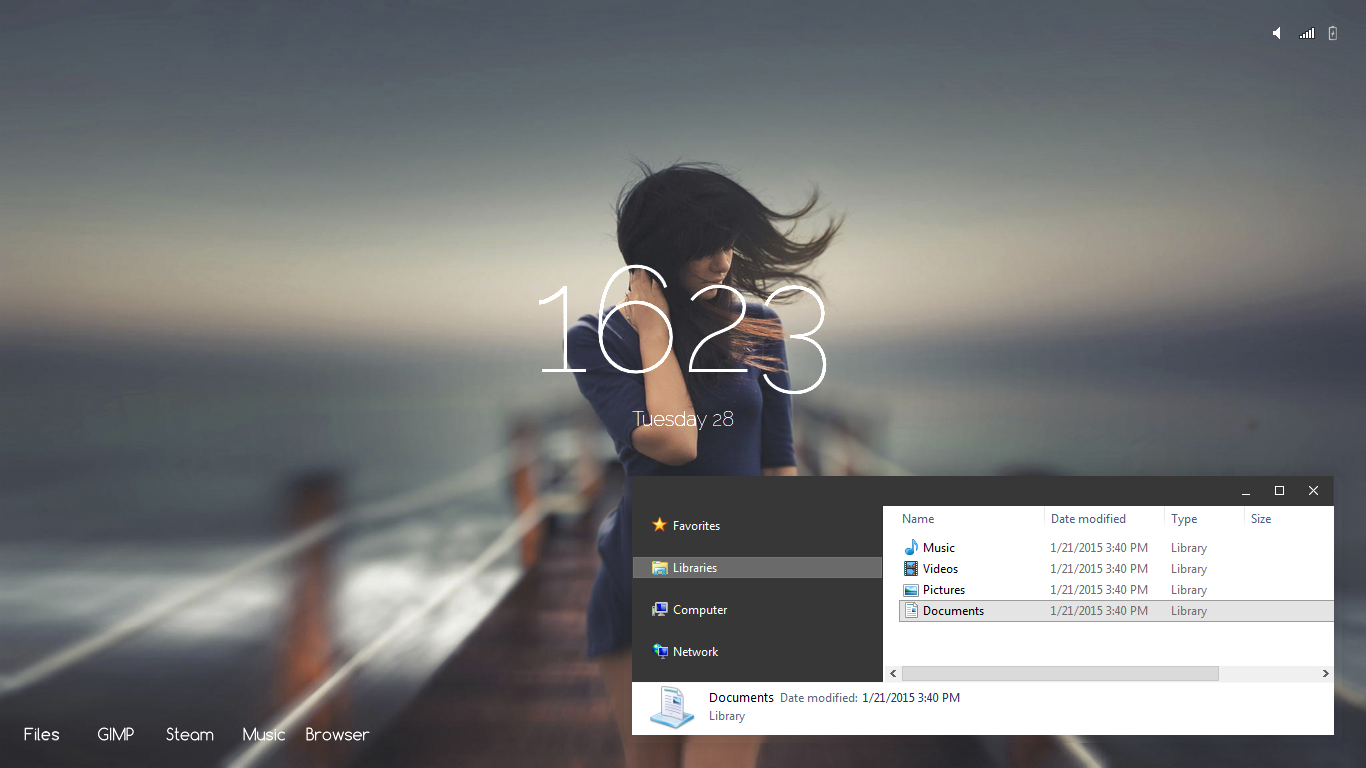Launch GIMP from desktop launcher
Viewport: 1366px width, 768px height.
click(116, 734)
